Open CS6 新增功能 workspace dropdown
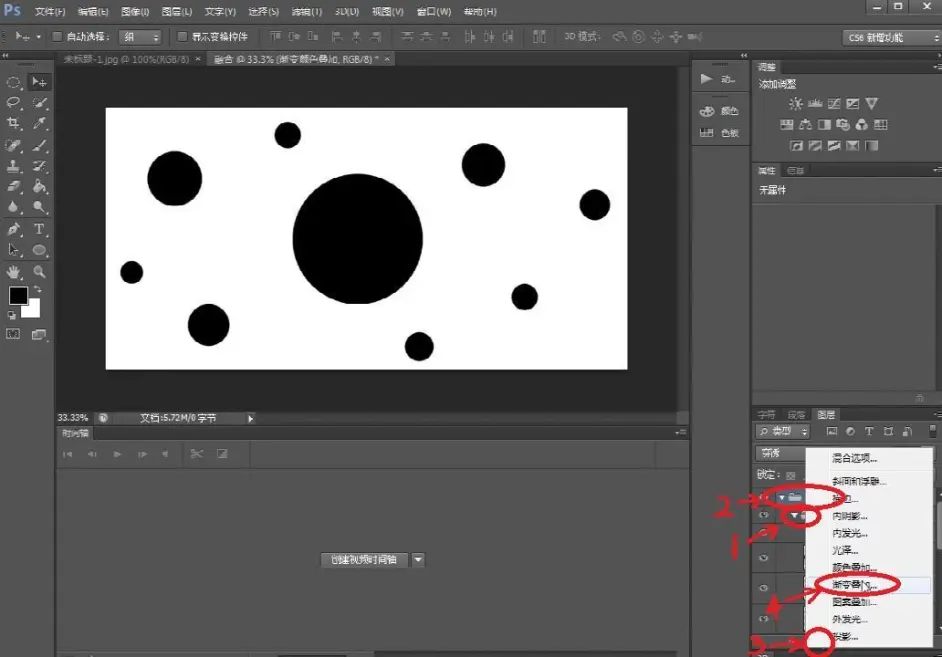Image resolution: width=942 pixels, height=657 pixels. tap(892, 37)
